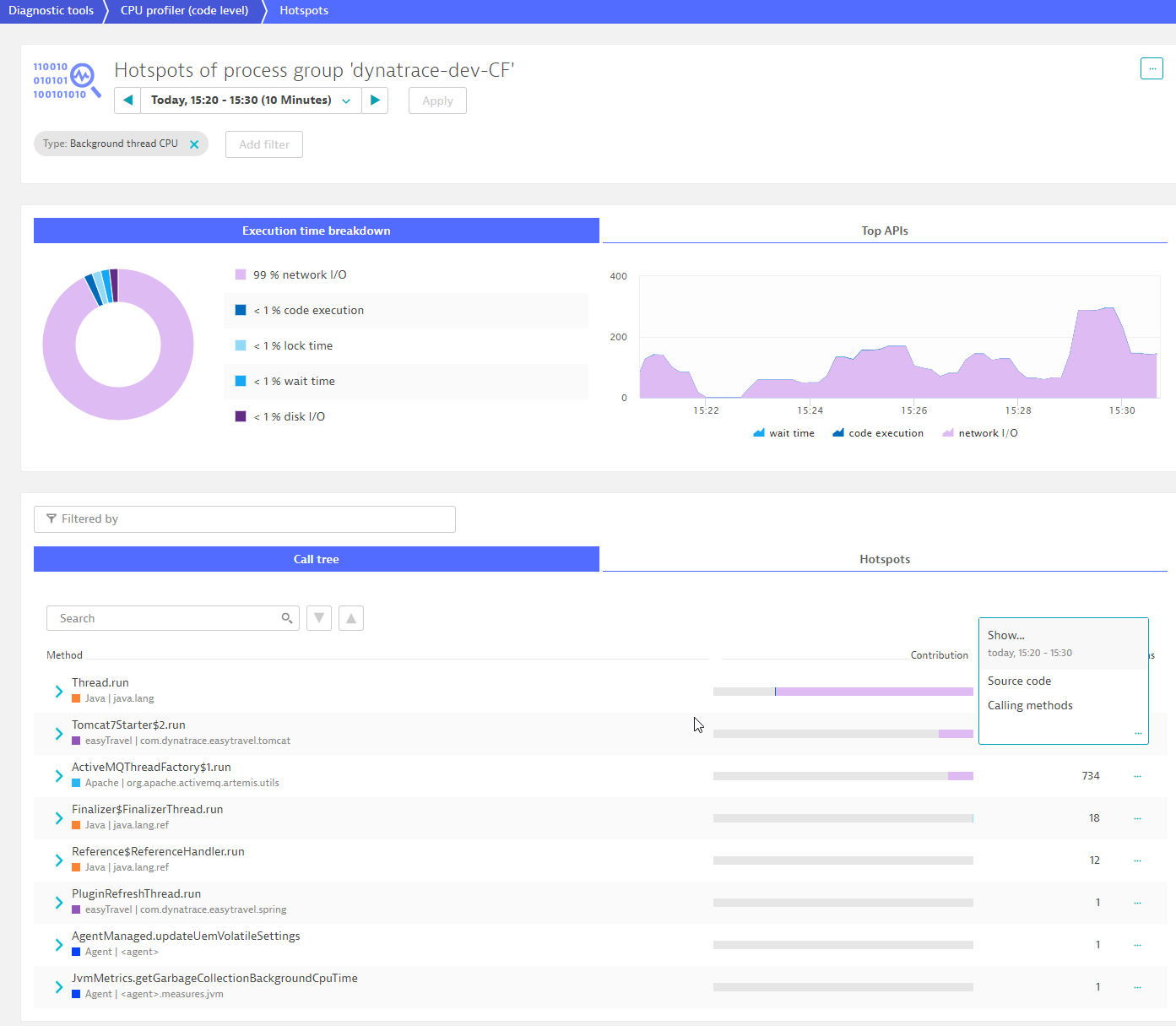This screenshot has height=1026, width=1176.
Task: Open actions menu for Reference$ReferenceHandler.run row
Action: pos(1137,860)
